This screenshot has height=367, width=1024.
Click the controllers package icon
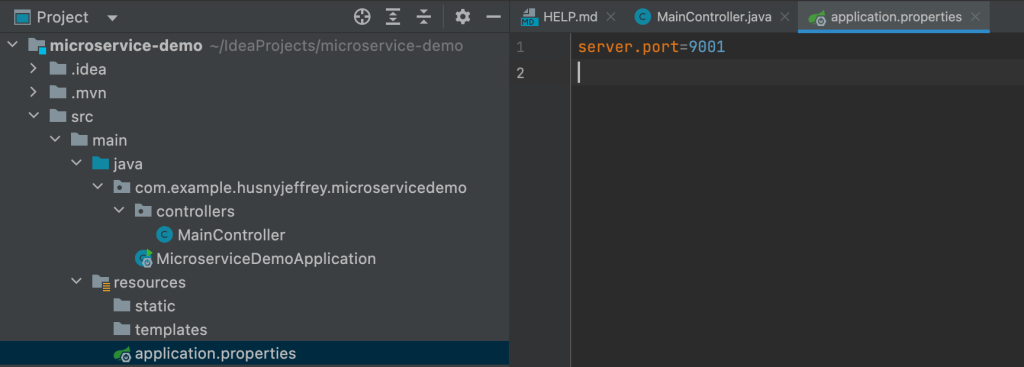143,211
